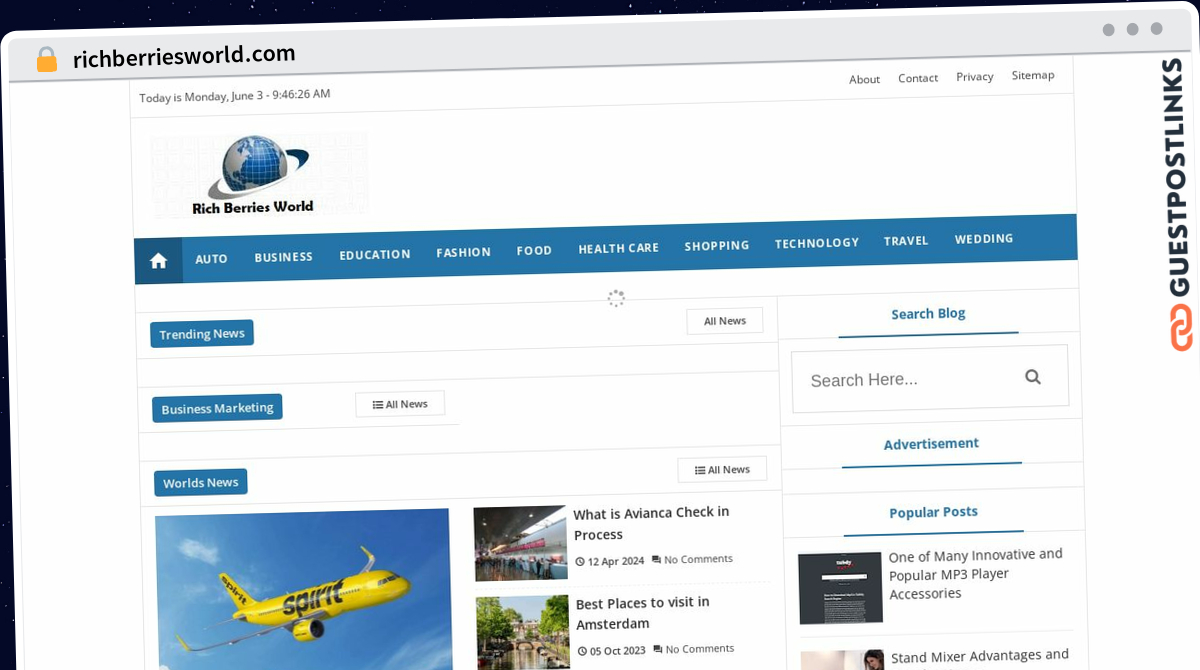The height and width of the screenshot is (670, 1200).
Task: Open 'One of Many Innovative and Popular MP3' post
Action: click(x=976, y=574)
